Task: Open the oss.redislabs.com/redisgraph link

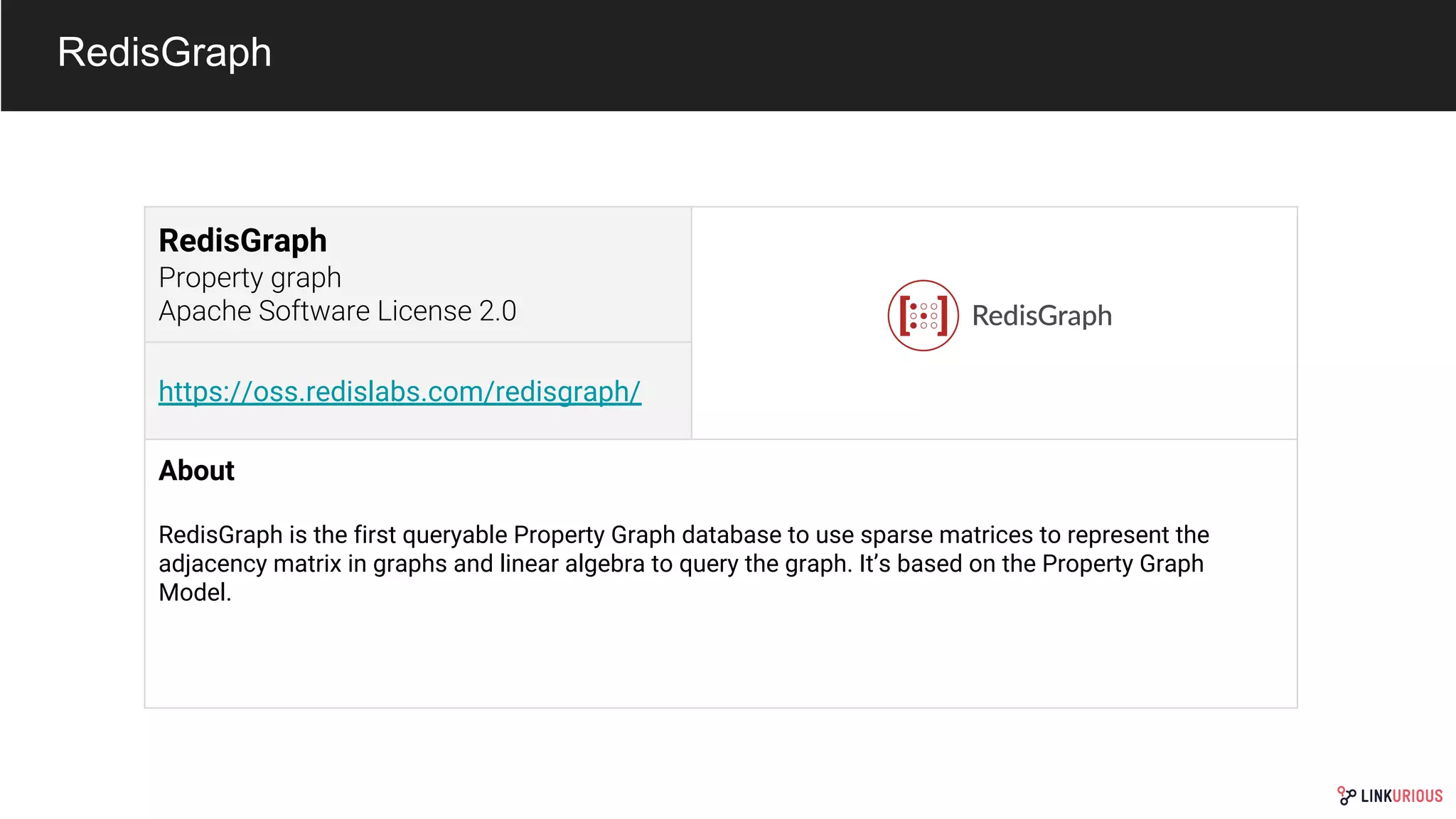Action: click(400, 392)
